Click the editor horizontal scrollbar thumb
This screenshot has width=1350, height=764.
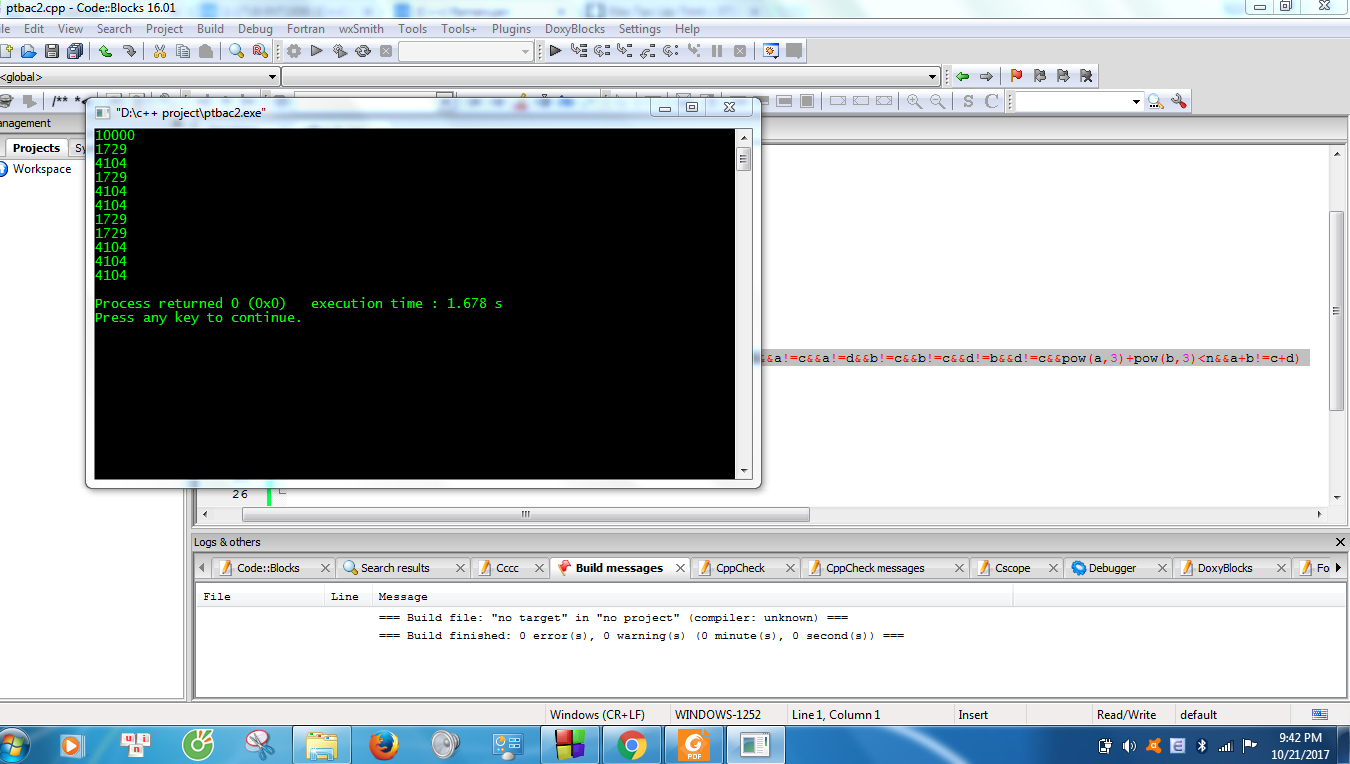click(x=525, y=515)
